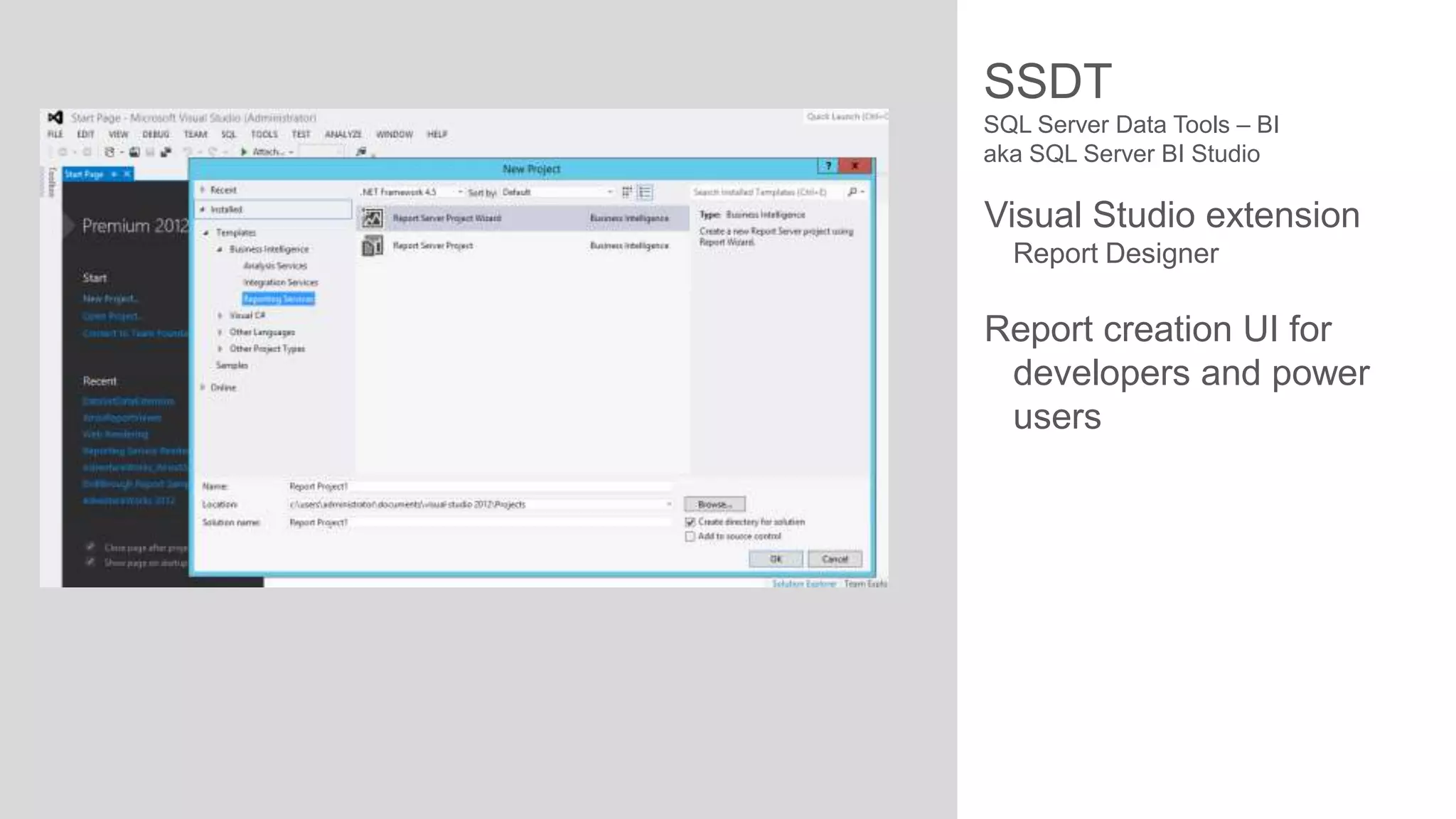The width and height of the screenshot is (1456, 819).
Task: Open the FILE menu
Action: pos(55,134)
